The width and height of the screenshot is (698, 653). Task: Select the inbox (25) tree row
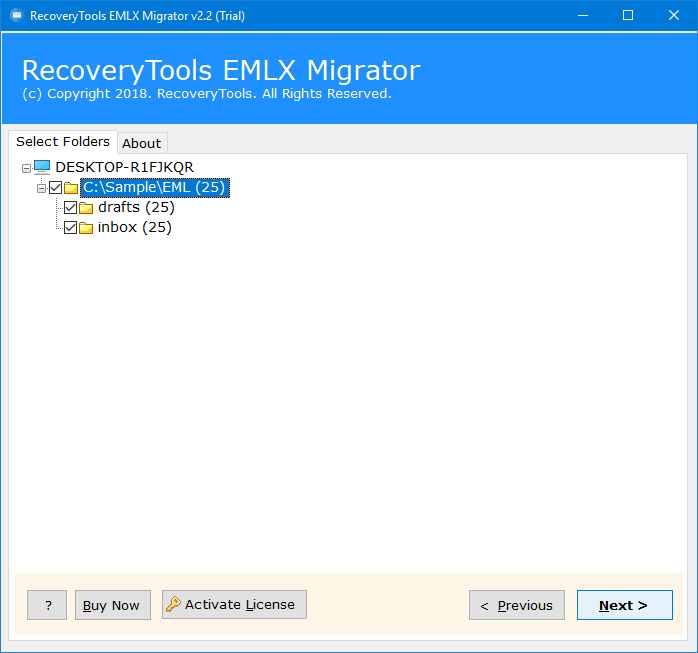[134, 227]
